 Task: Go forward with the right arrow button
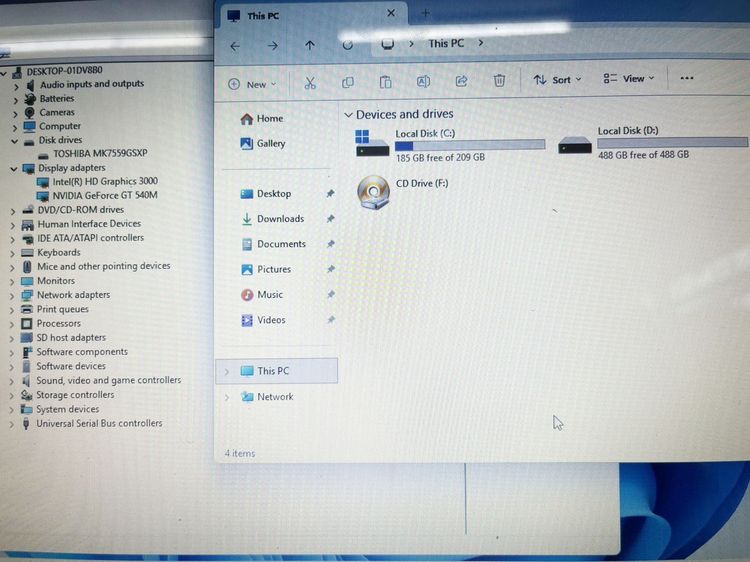coord(273,46)
